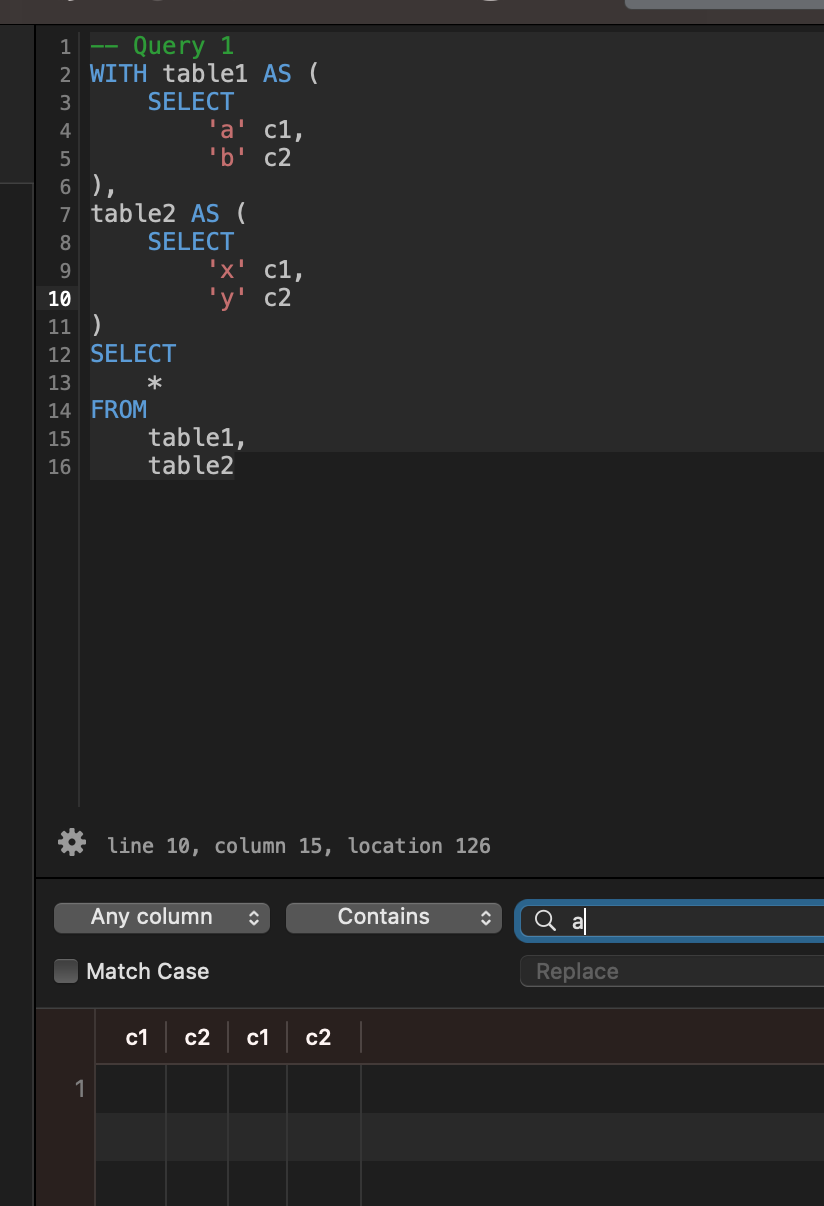Toggle the Match Case checkbox
This screenshot has height=1206, width=824.
click(65, 970)
